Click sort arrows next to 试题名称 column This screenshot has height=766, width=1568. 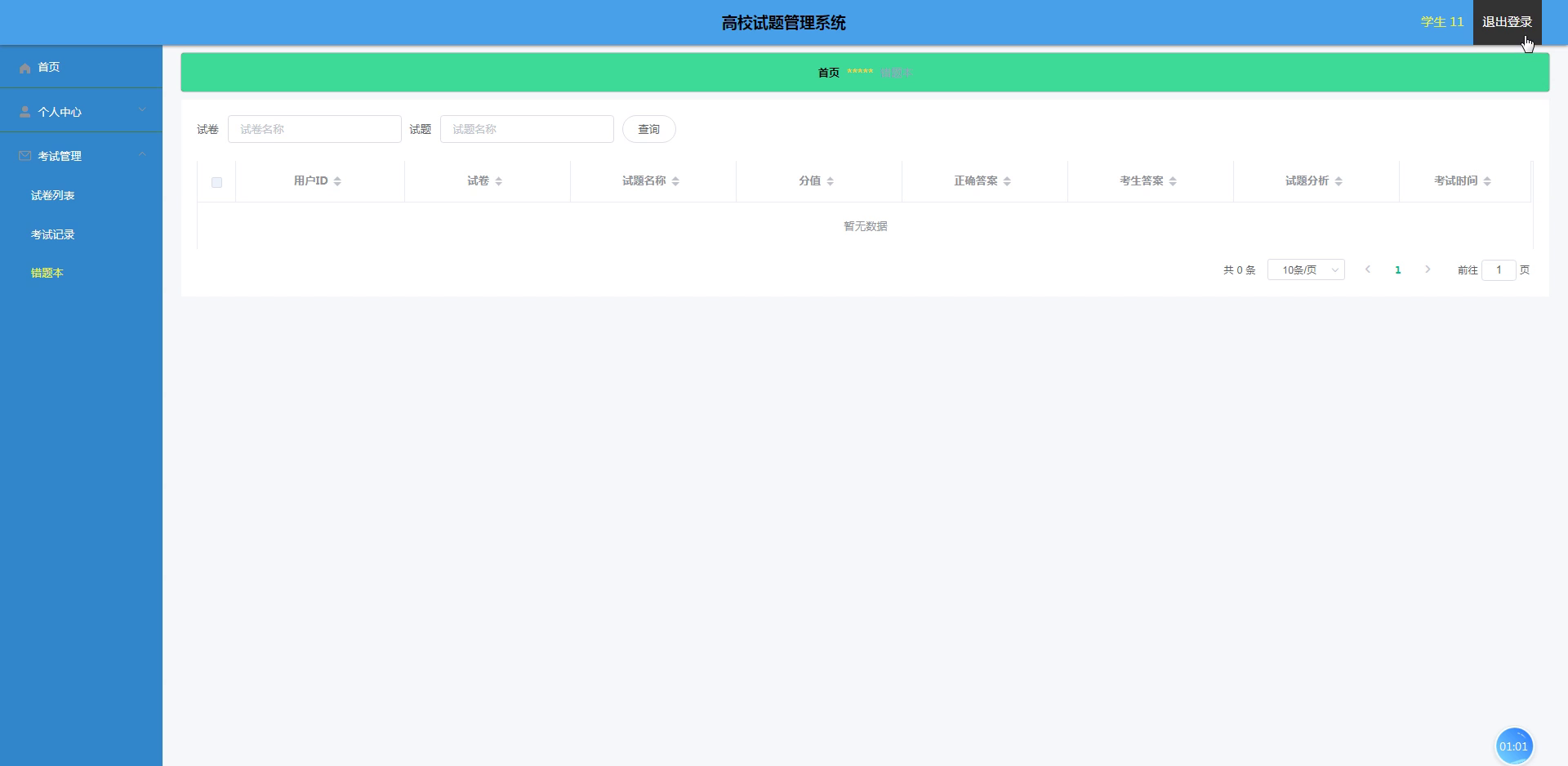click(x=675, y=181)
